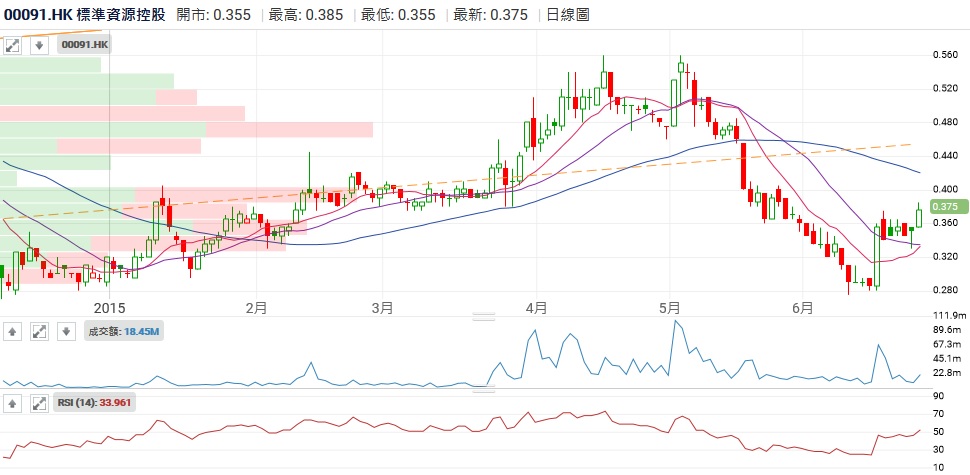Click the tallest volume peak in May
The width and height of the screenshot is (970, 475).
click(677, 322)
